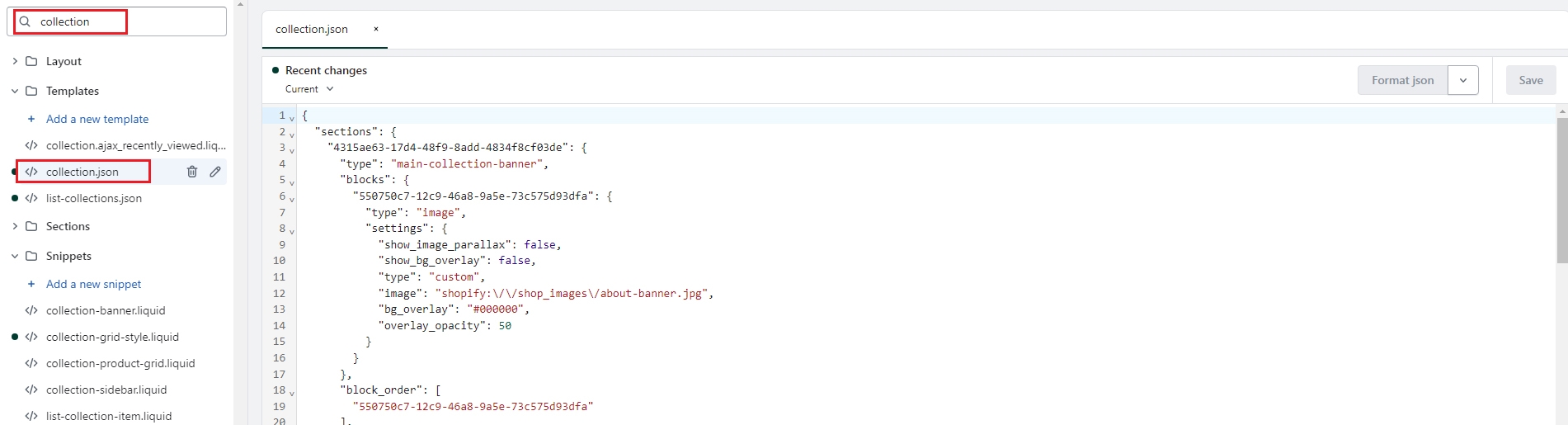Click the search magnifier icon
Screen dimensions: 1568x425
coord(25,21)
